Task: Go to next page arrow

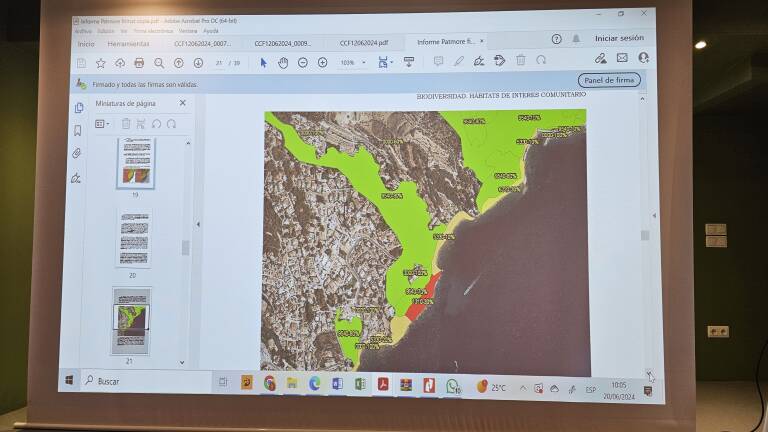Action: pyautogui.click(x=198, y=63)
